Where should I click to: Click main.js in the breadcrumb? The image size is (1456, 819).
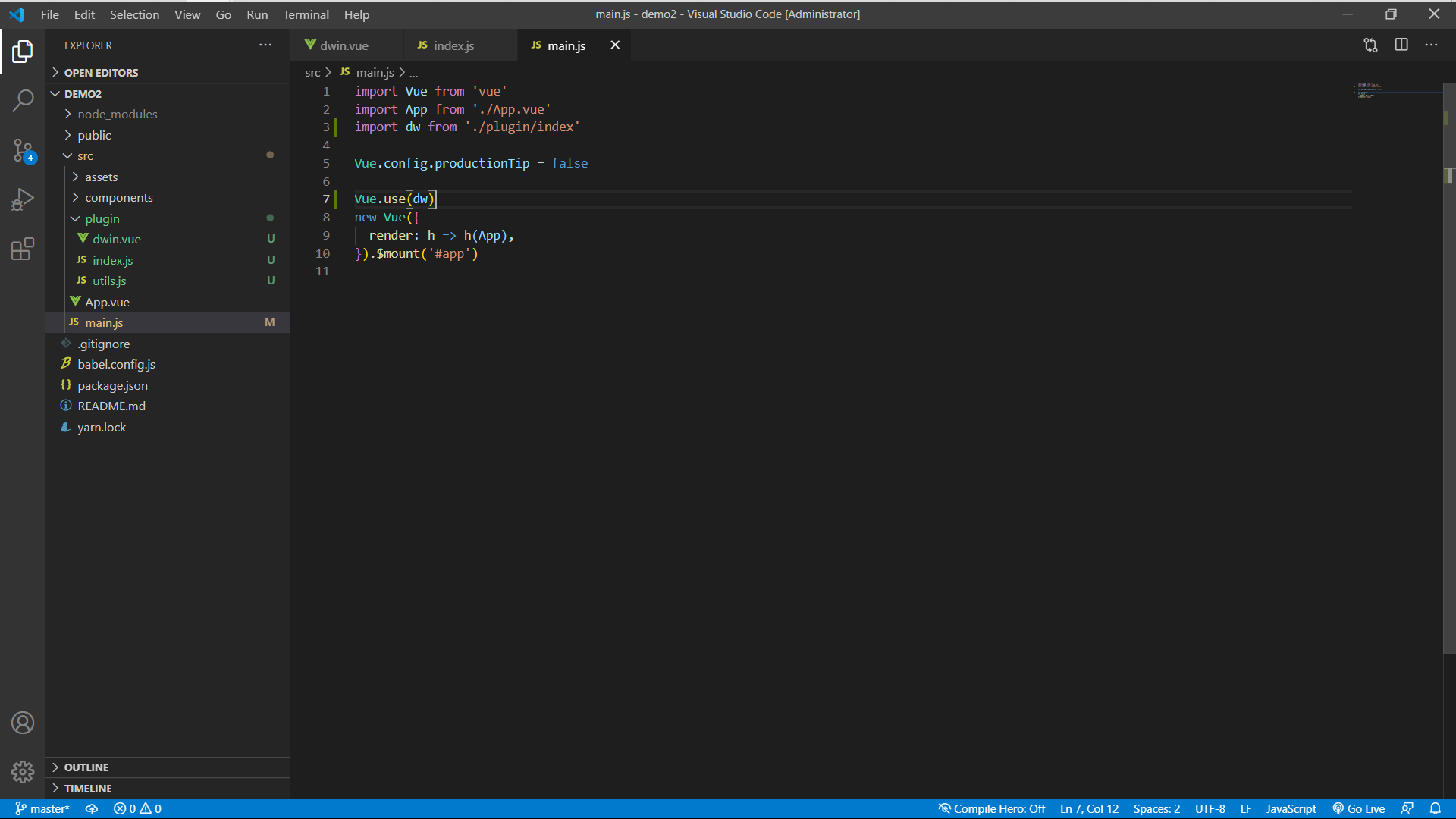click(x=367, y=73)
